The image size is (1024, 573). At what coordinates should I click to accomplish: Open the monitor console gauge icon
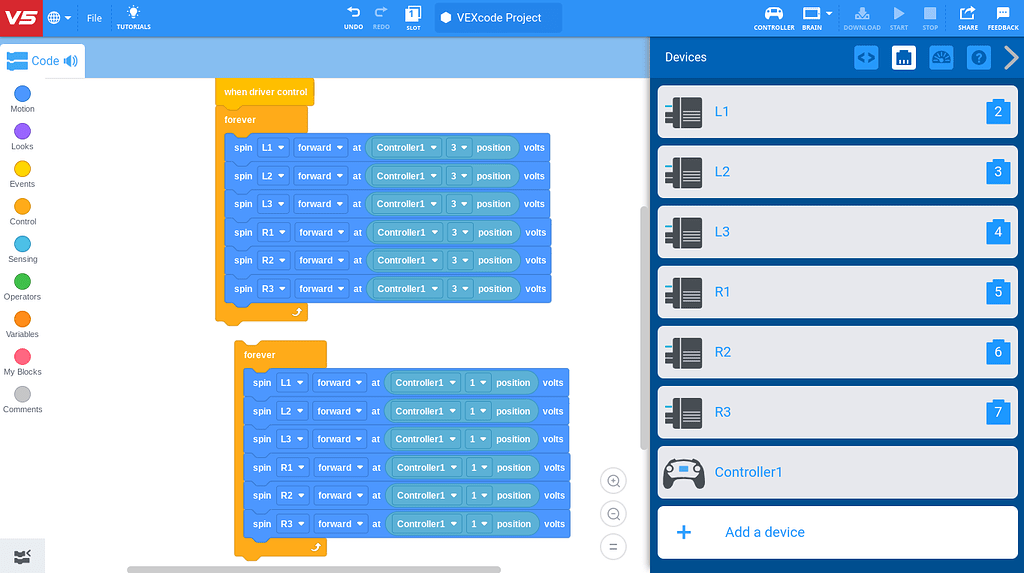pos(941,58)
